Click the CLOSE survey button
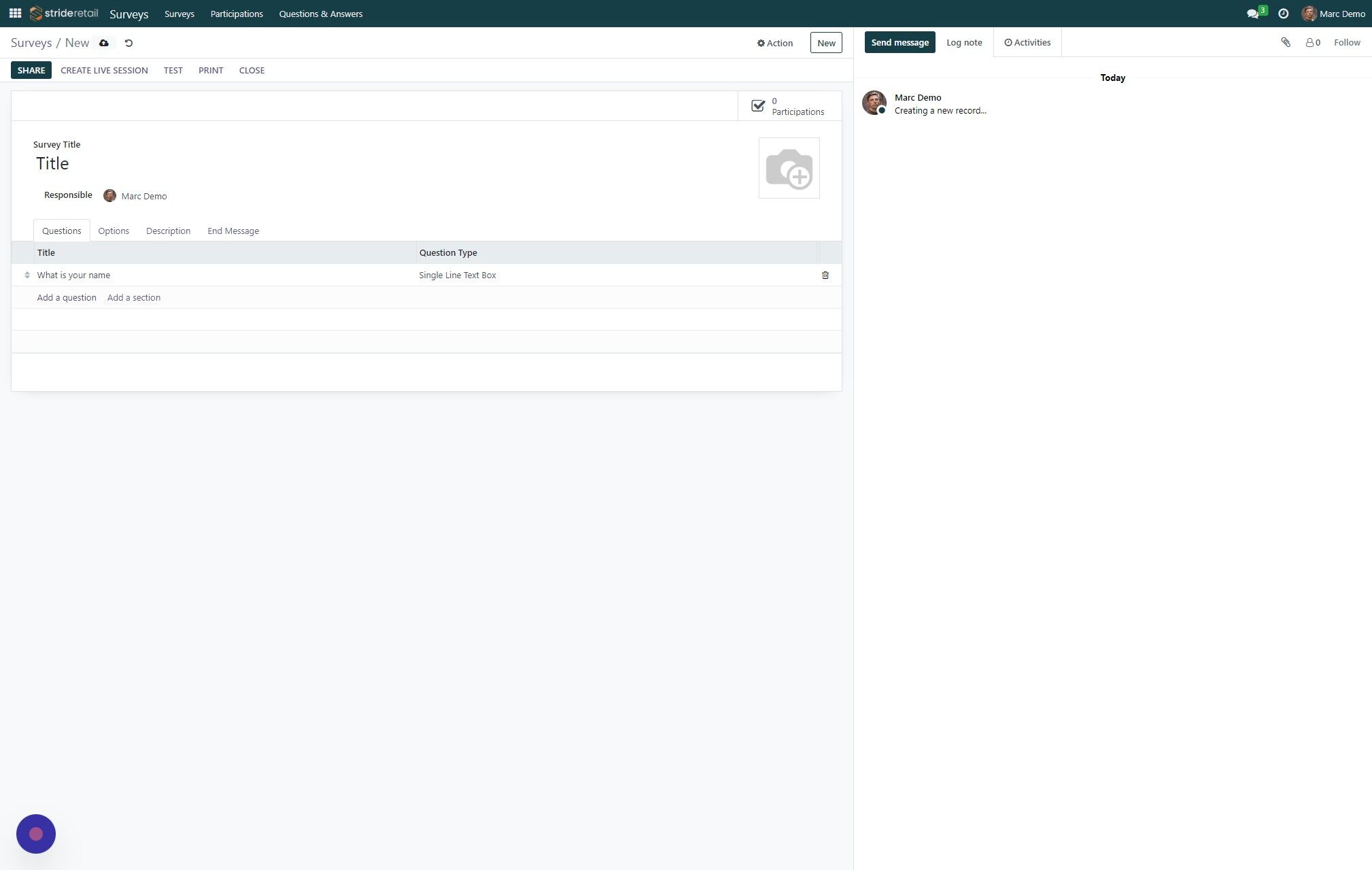The height and width of the screenshot is (870, 1372). click(252, 70)
